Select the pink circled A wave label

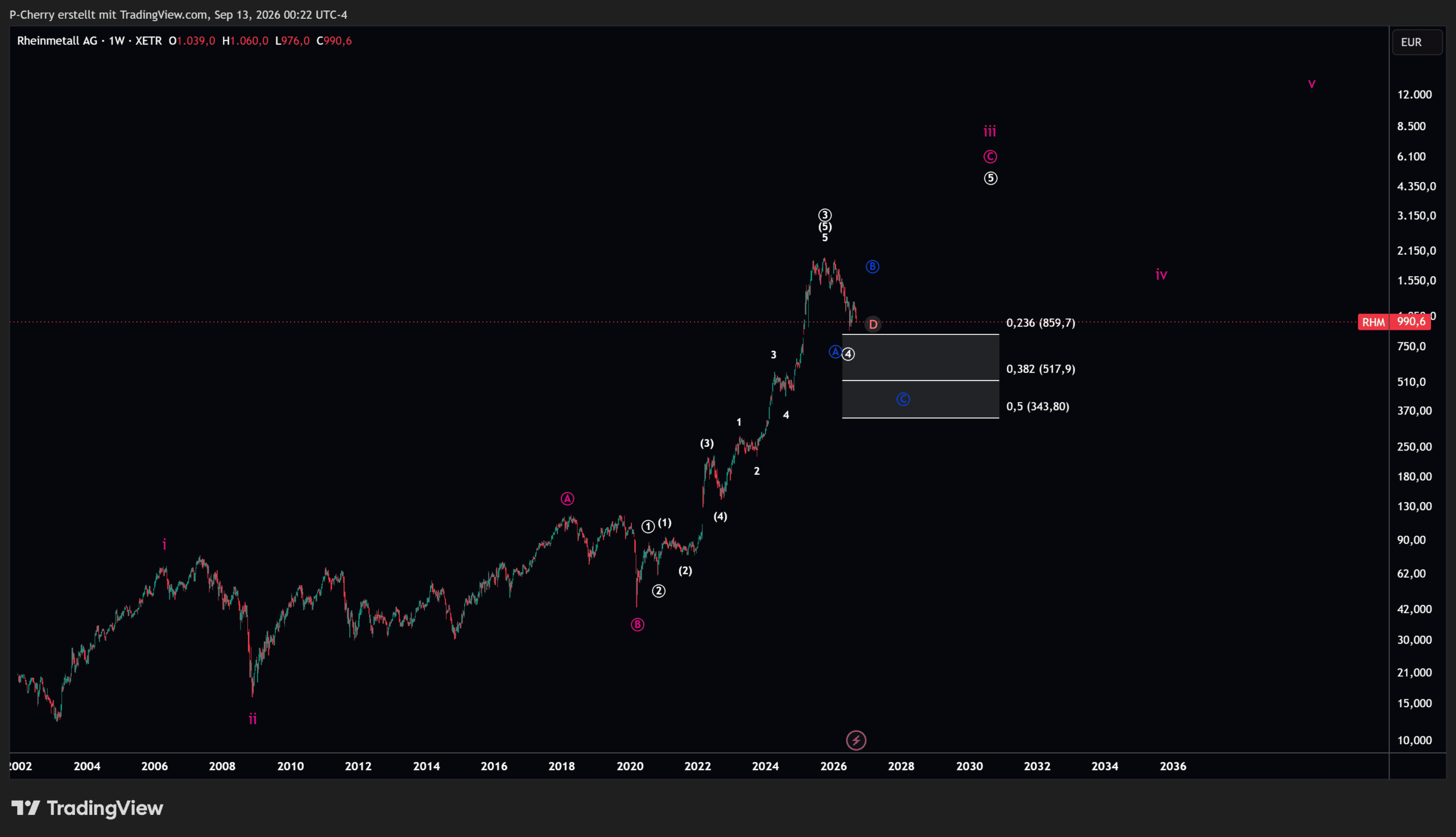tap(568, 499)
